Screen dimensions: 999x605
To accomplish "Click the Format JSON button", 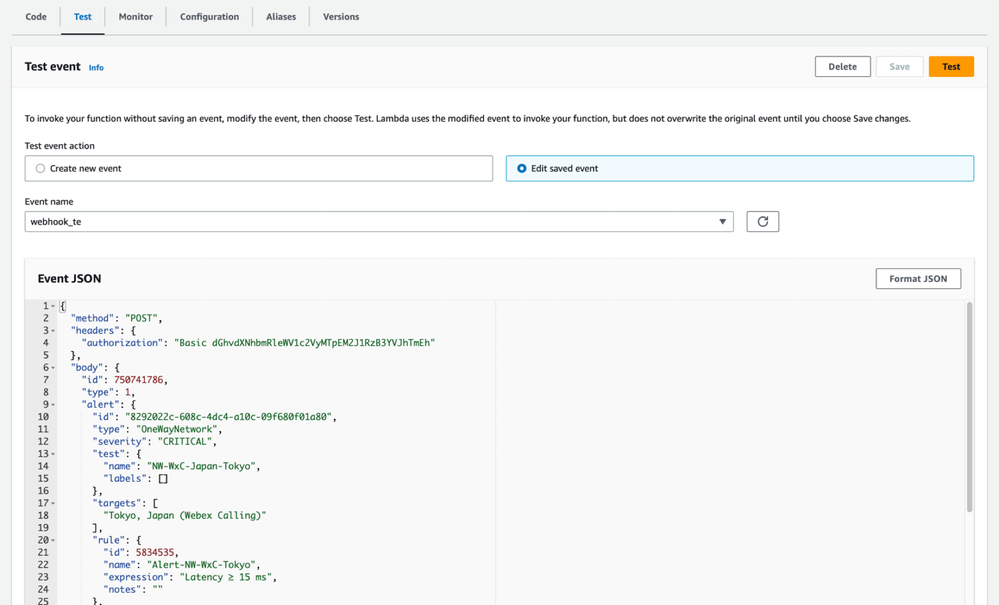I will coord(918,278).
